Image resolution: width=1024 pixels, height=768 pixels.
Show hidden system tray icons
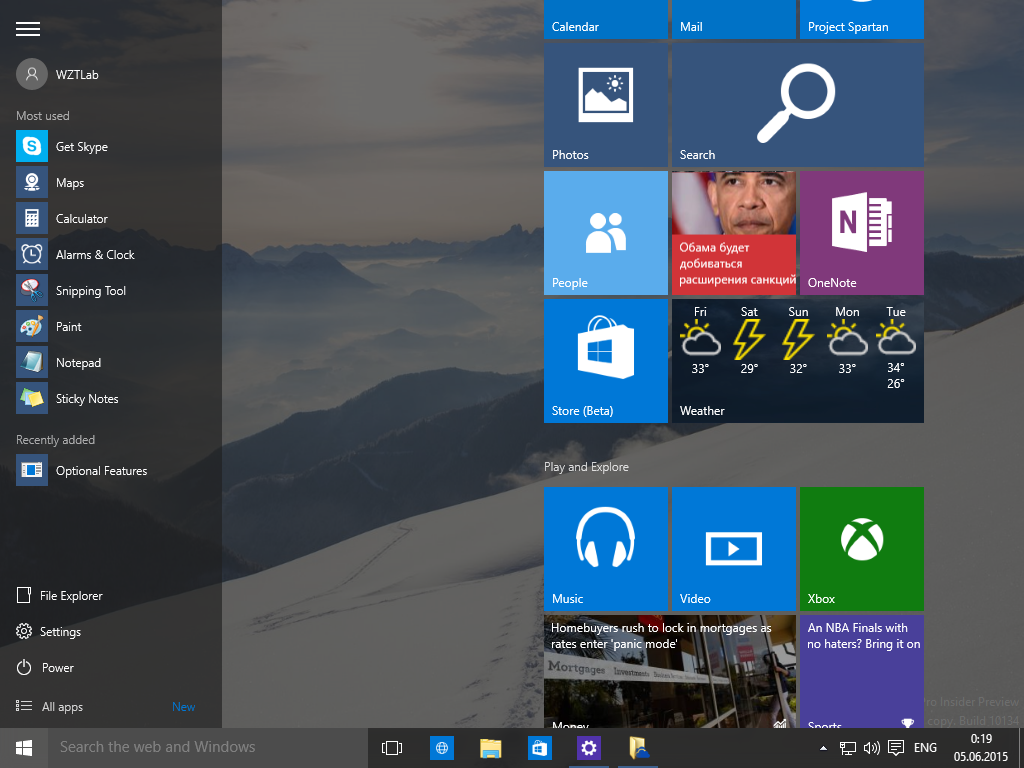[x=824, y=748]
